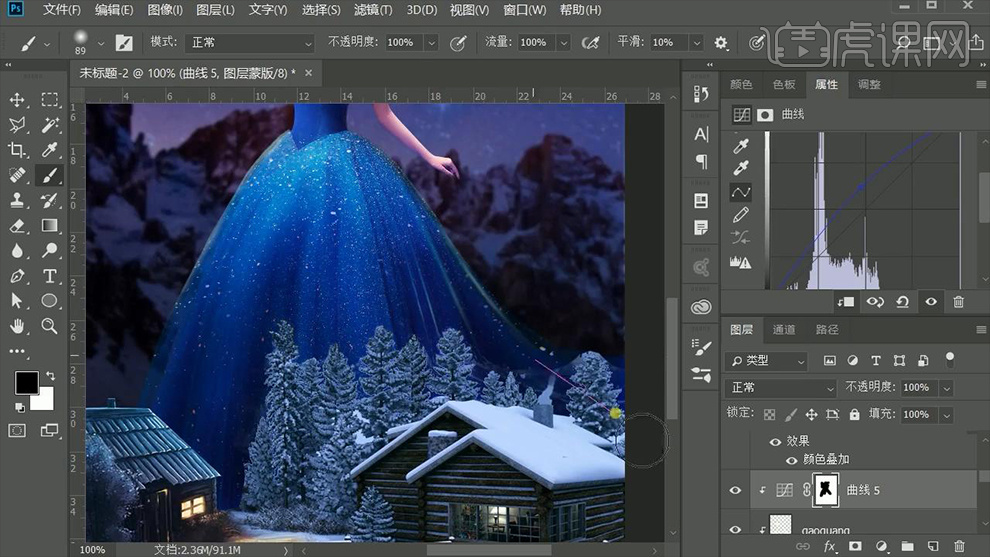Select the Eraser tool

[17, 225]
